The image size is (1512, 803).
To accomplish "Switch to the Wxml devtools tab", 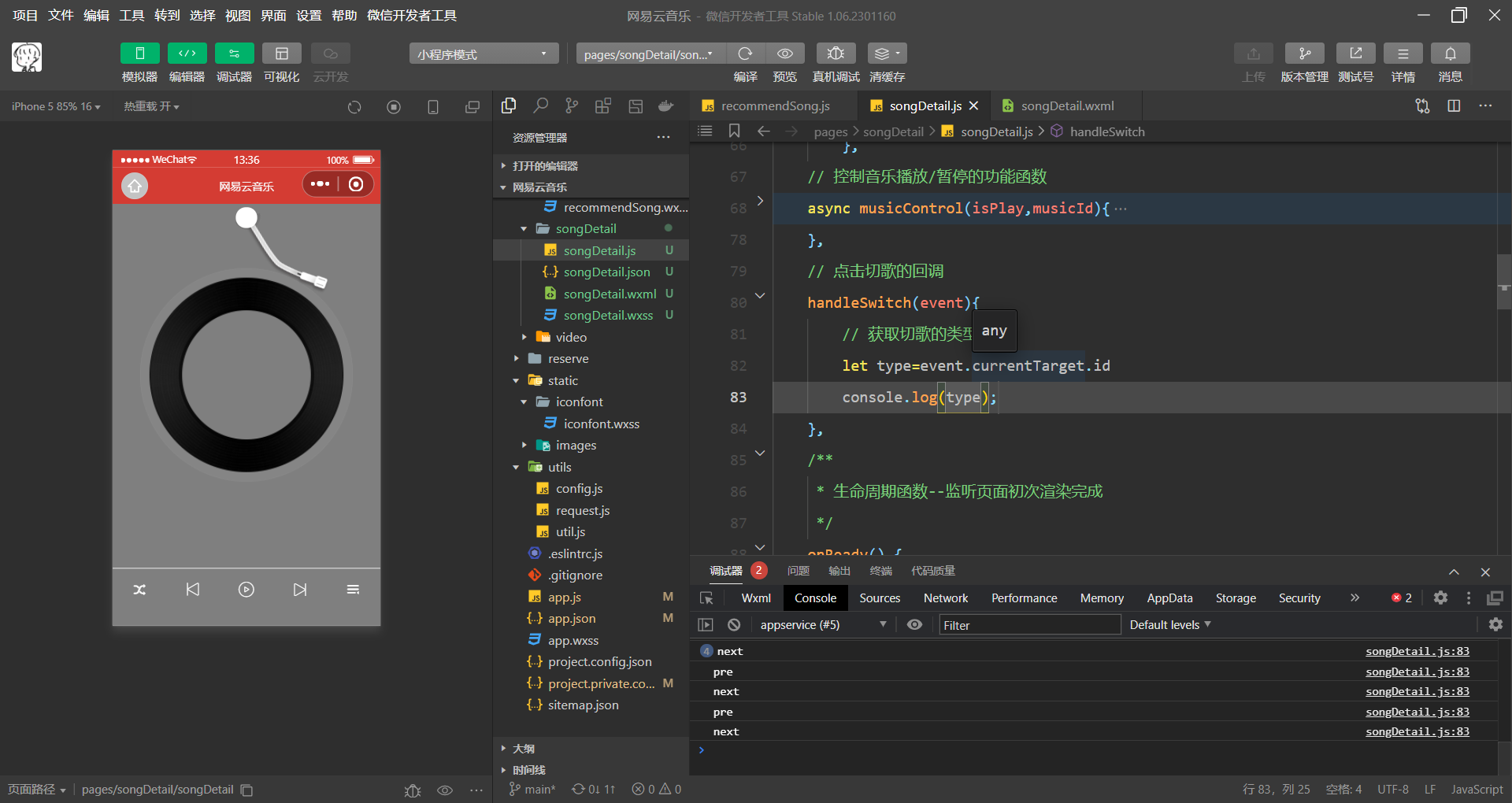I will tap(756, 598).
